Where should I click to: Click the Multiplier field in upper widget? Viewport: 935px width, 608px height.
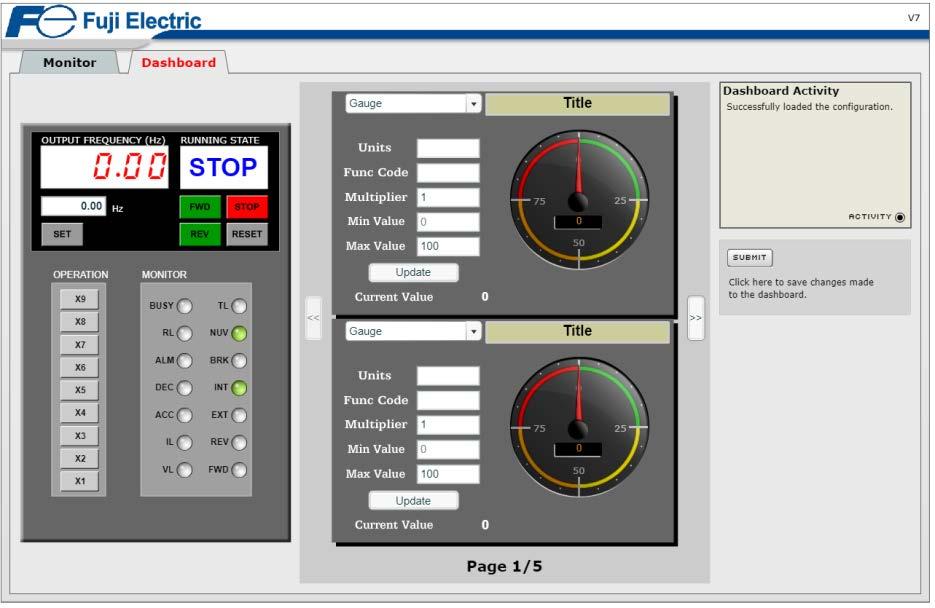click(448, 197)
